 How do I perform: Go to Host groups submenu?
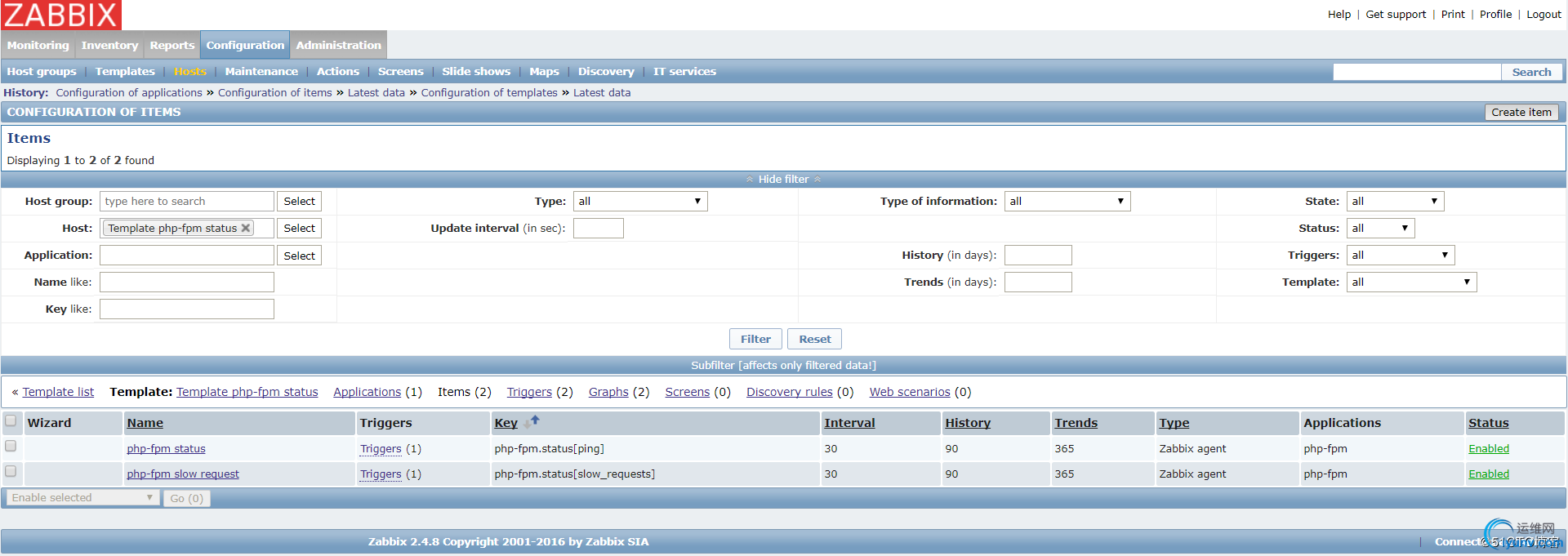[x=42, y=71]
